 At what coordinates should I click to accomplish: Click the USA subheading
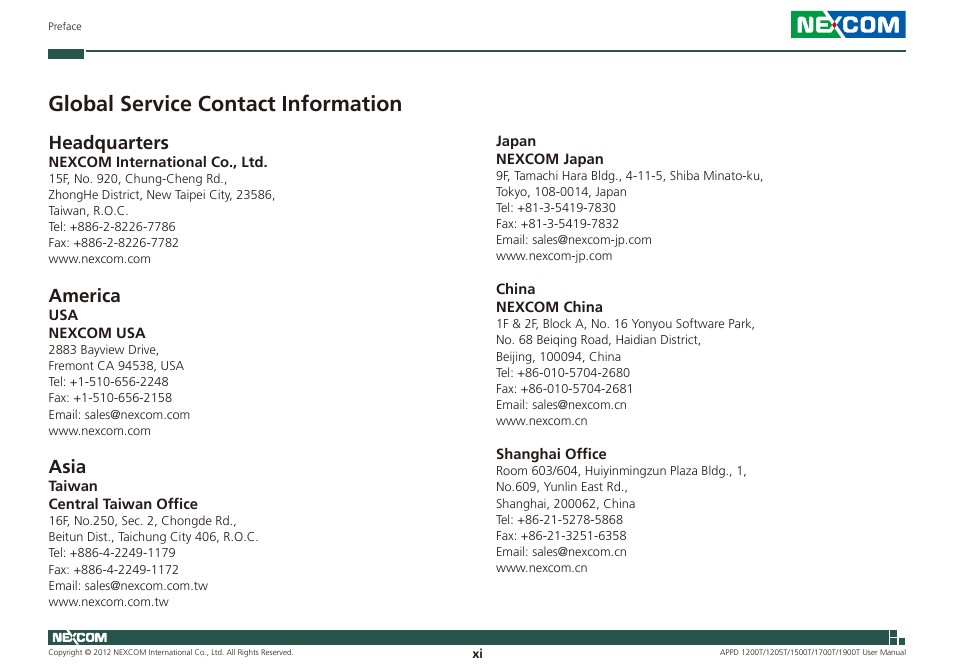click(x=63, y=315)
